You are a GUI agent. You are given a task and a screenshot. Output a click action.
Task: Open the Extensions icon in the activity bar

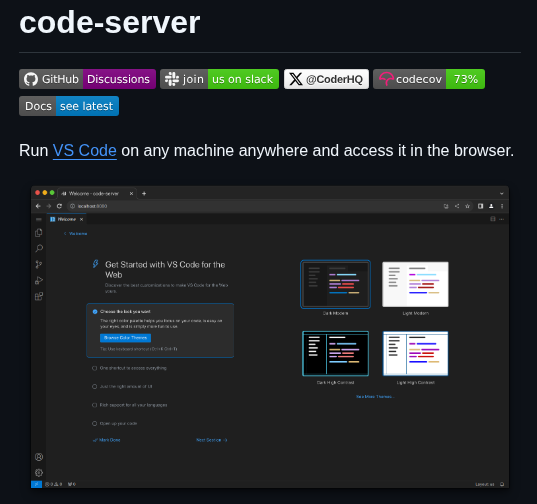click(39, 296)
